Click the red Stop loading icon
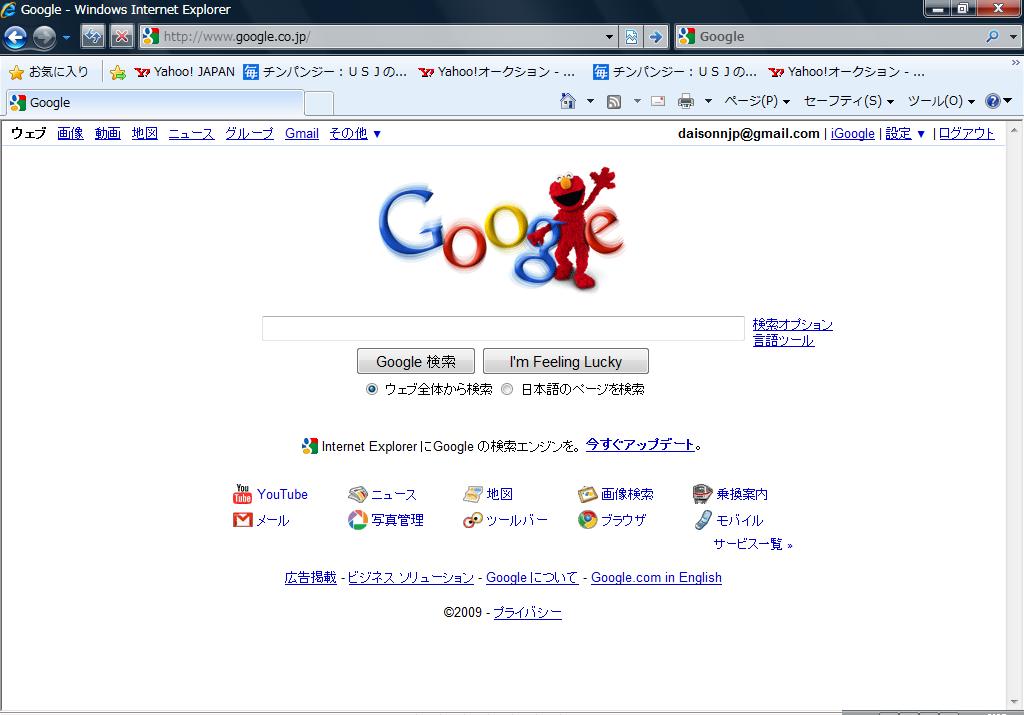 [x=121, y=37]
